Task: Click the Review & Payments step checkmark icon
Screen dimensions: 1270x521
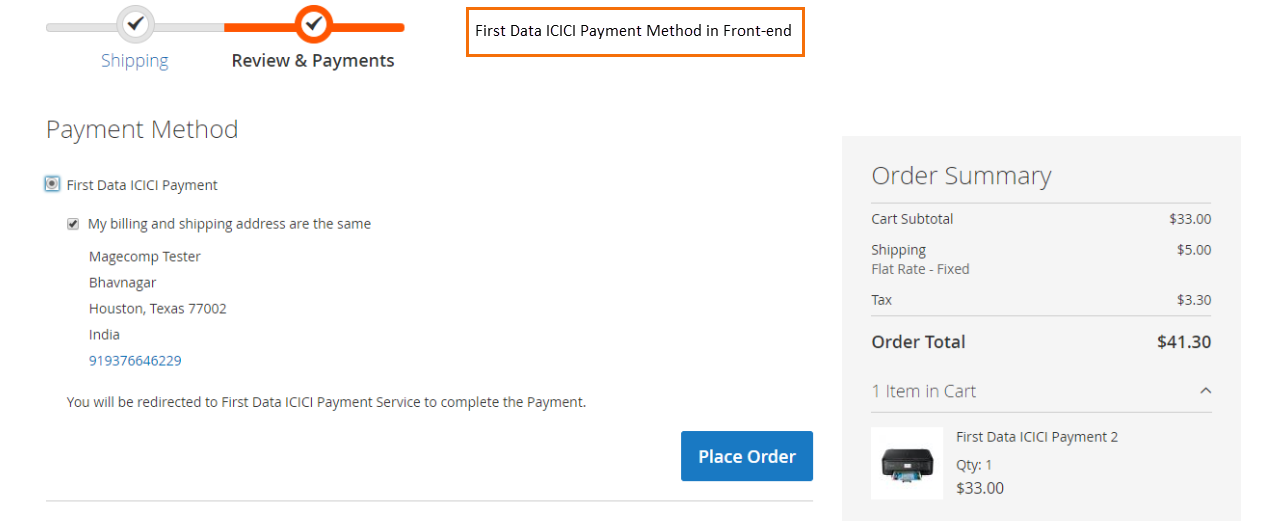Action: click(314, 23)
